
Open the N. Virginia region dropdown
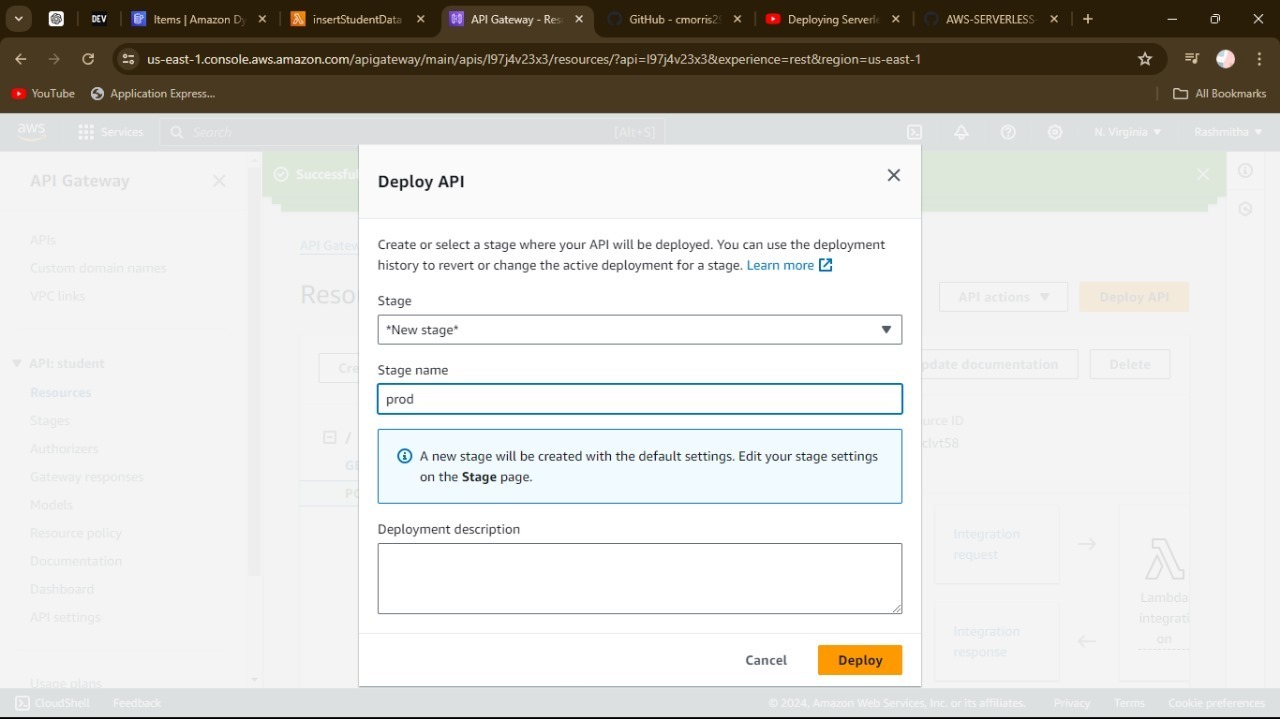tap(1128, 132)
